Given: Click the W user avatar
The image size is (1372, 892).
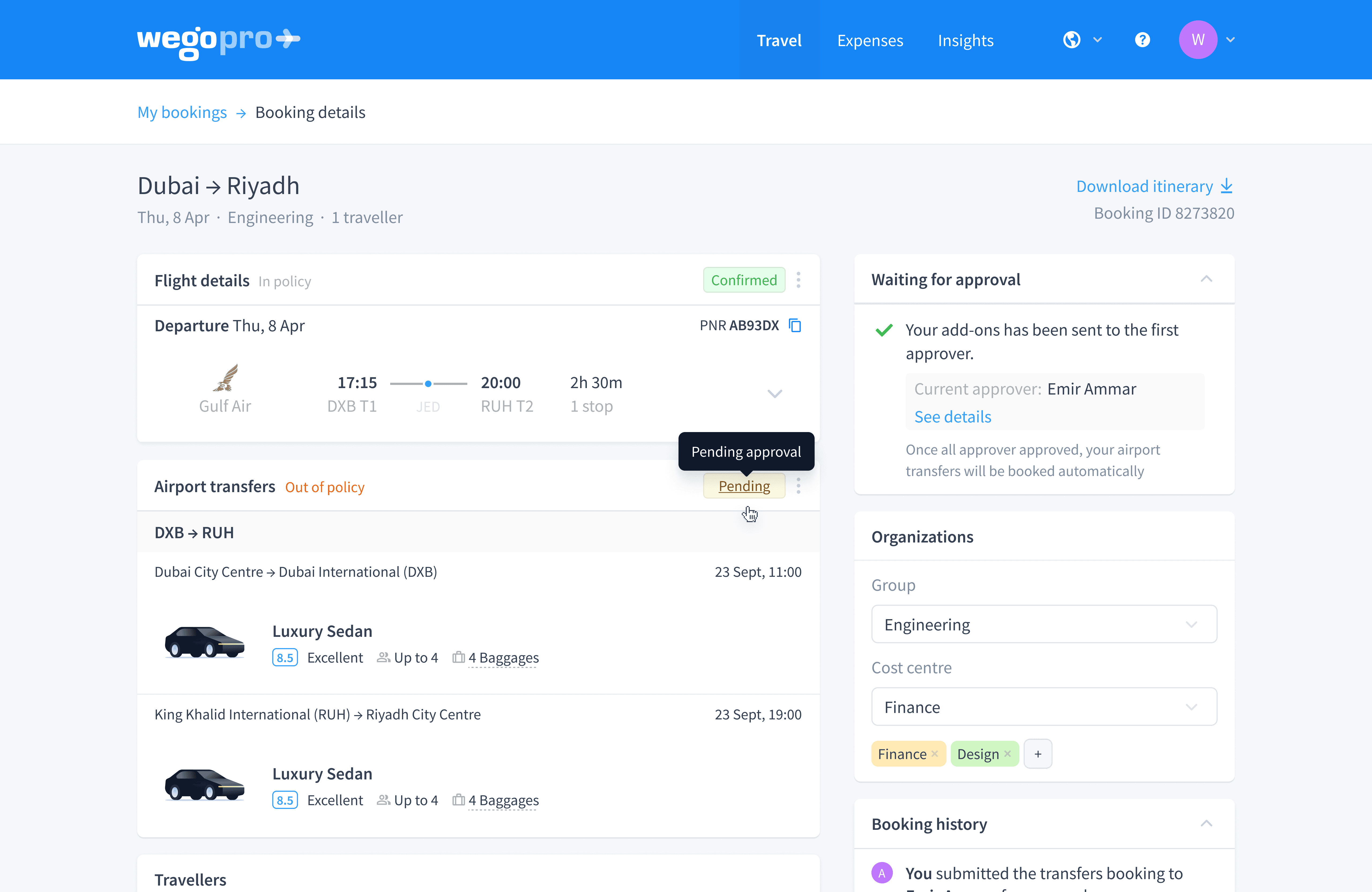Looking at the screenshot, I should (1198, 40).
